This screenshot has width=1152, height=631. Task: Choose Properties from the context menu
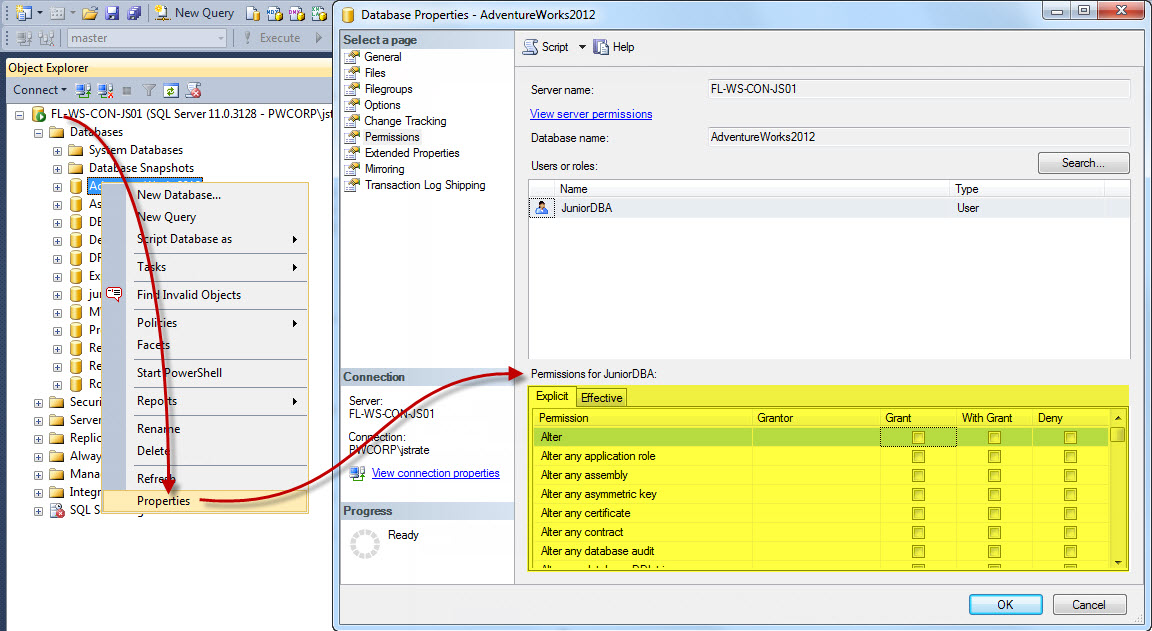[163, 501]
